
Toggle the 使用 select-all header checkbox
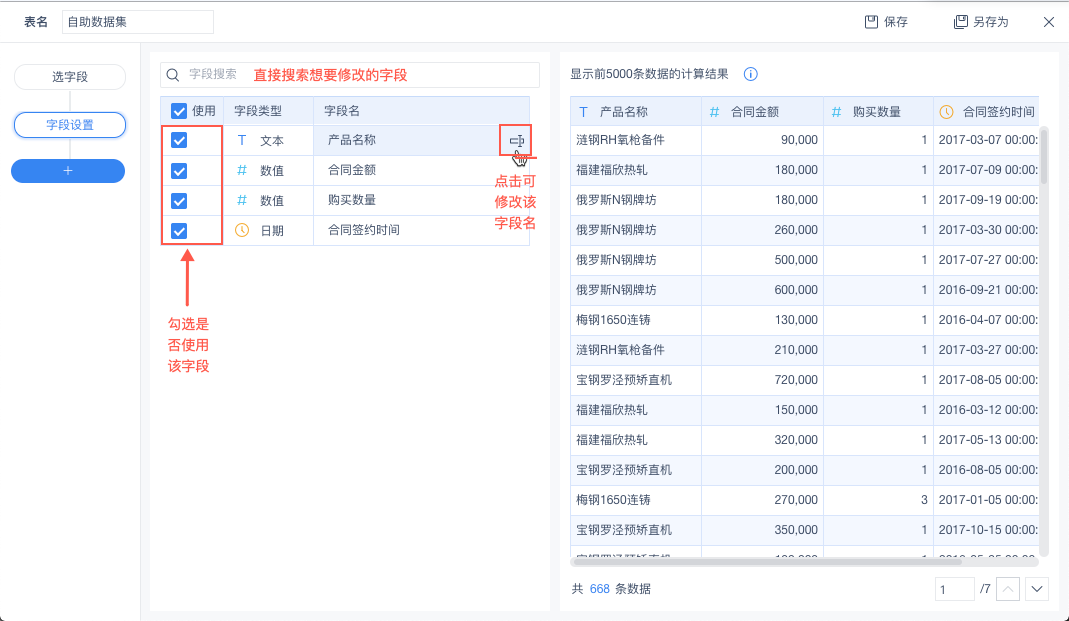coord(179,111)
